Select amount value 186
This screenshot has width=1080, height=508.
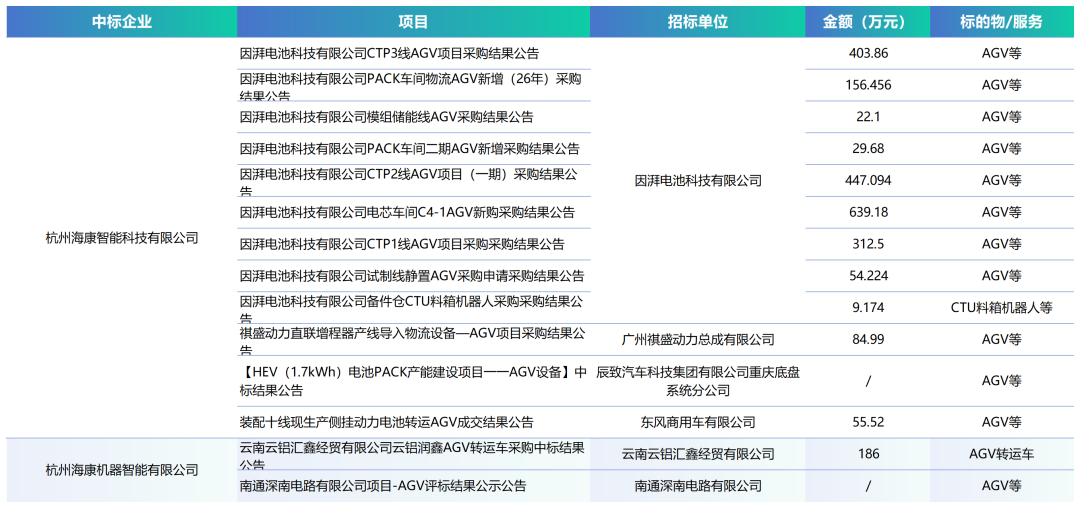[868, 454]
